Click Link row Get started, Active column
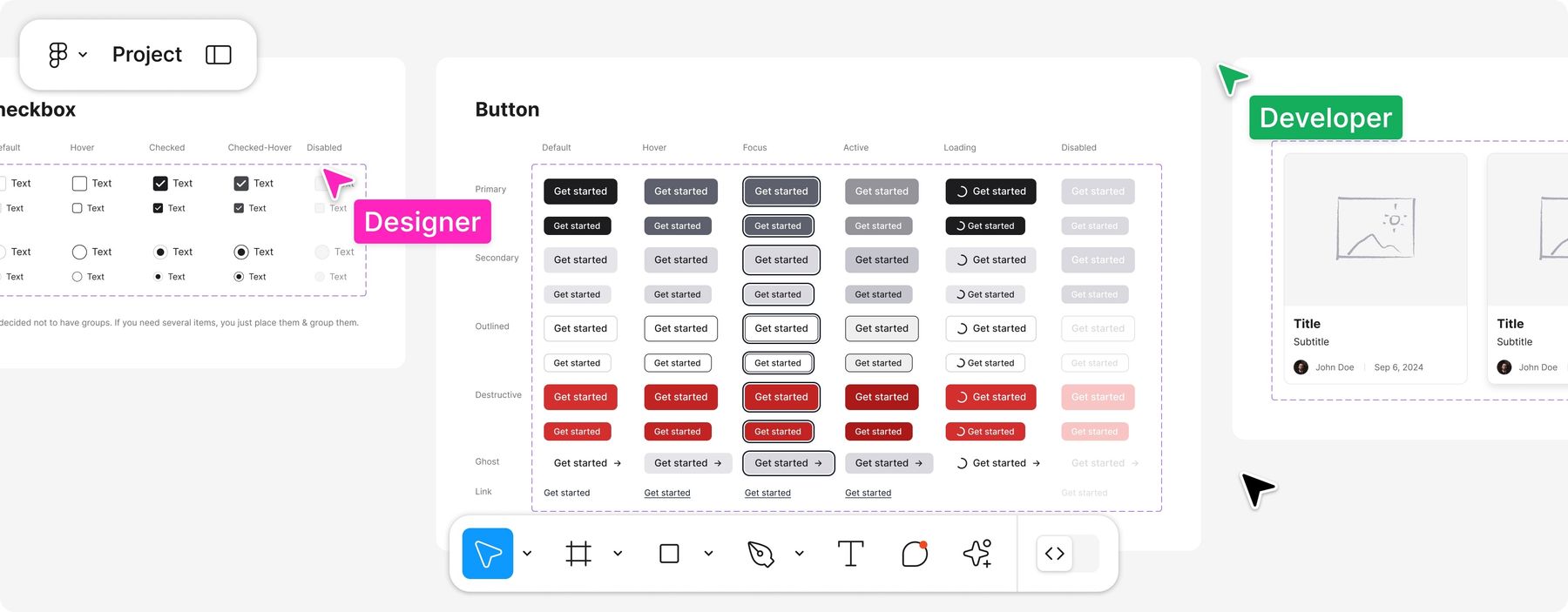 pyautogui.click(x=868, y=493)
